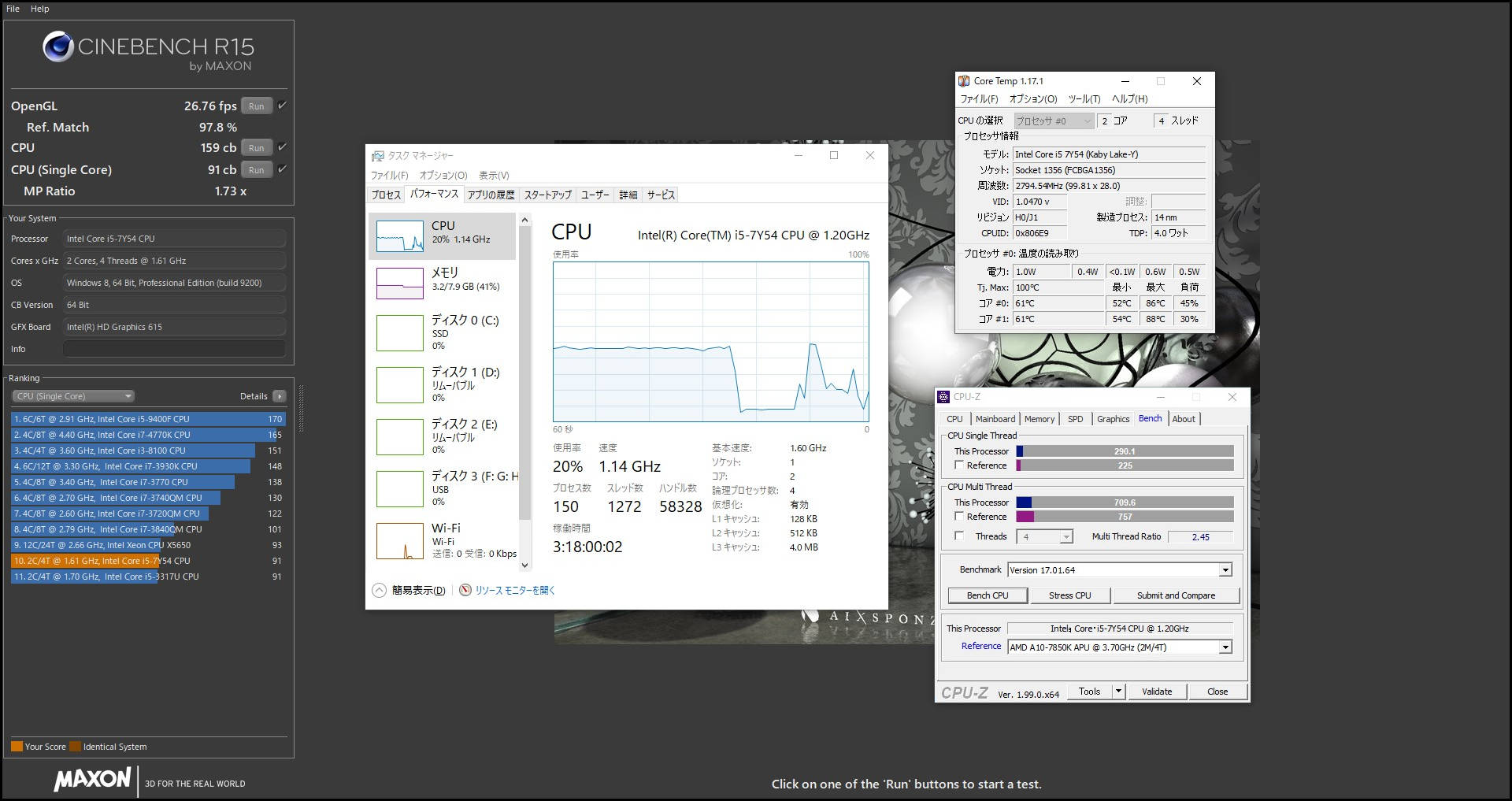This screenshot has width=1512, height=801.
Task: Click the Core Temp title bar icon
Action: (964, 81)
